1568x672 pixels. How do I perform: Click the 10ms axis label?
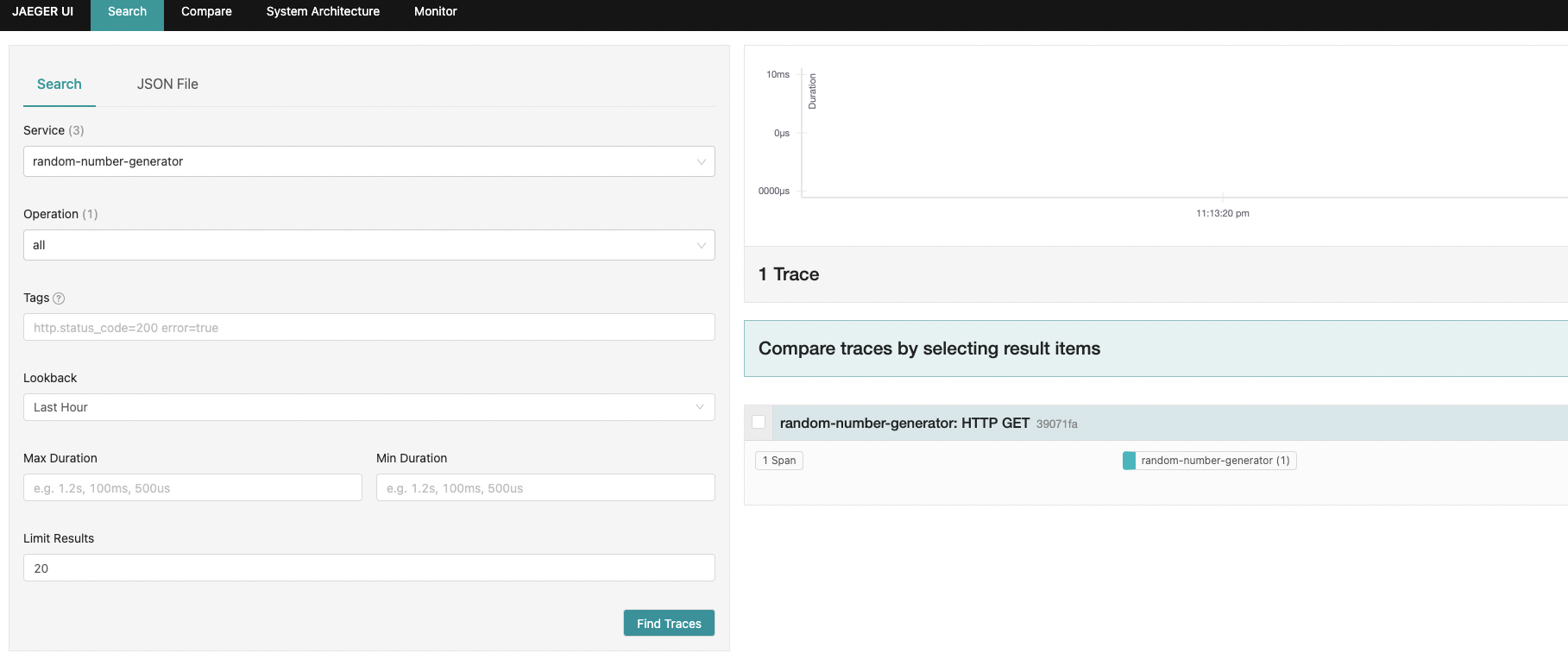pos(778,74)
